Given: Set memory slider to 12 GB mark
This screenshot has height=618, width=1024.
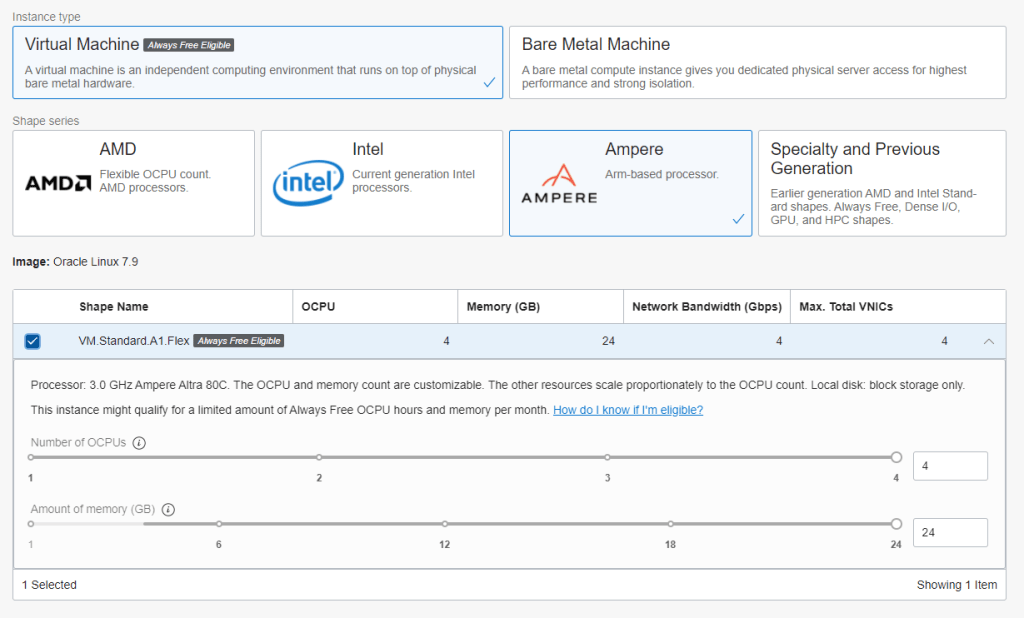Looking at the screenshot, I should tap(445, 523).
